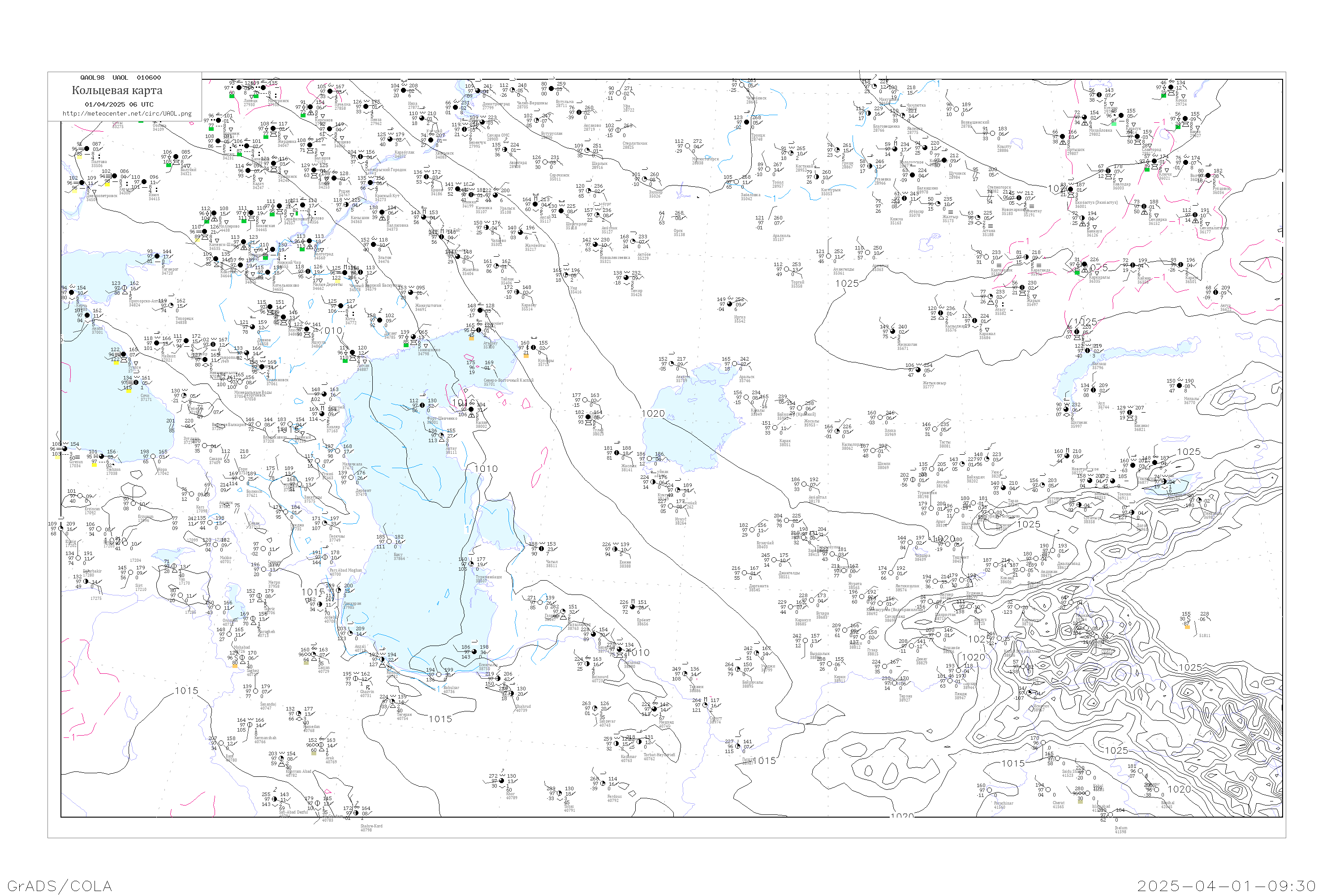Click green square beside Валуйки station
Viewport: 1344px width, 896px height.
click(168, 165)
